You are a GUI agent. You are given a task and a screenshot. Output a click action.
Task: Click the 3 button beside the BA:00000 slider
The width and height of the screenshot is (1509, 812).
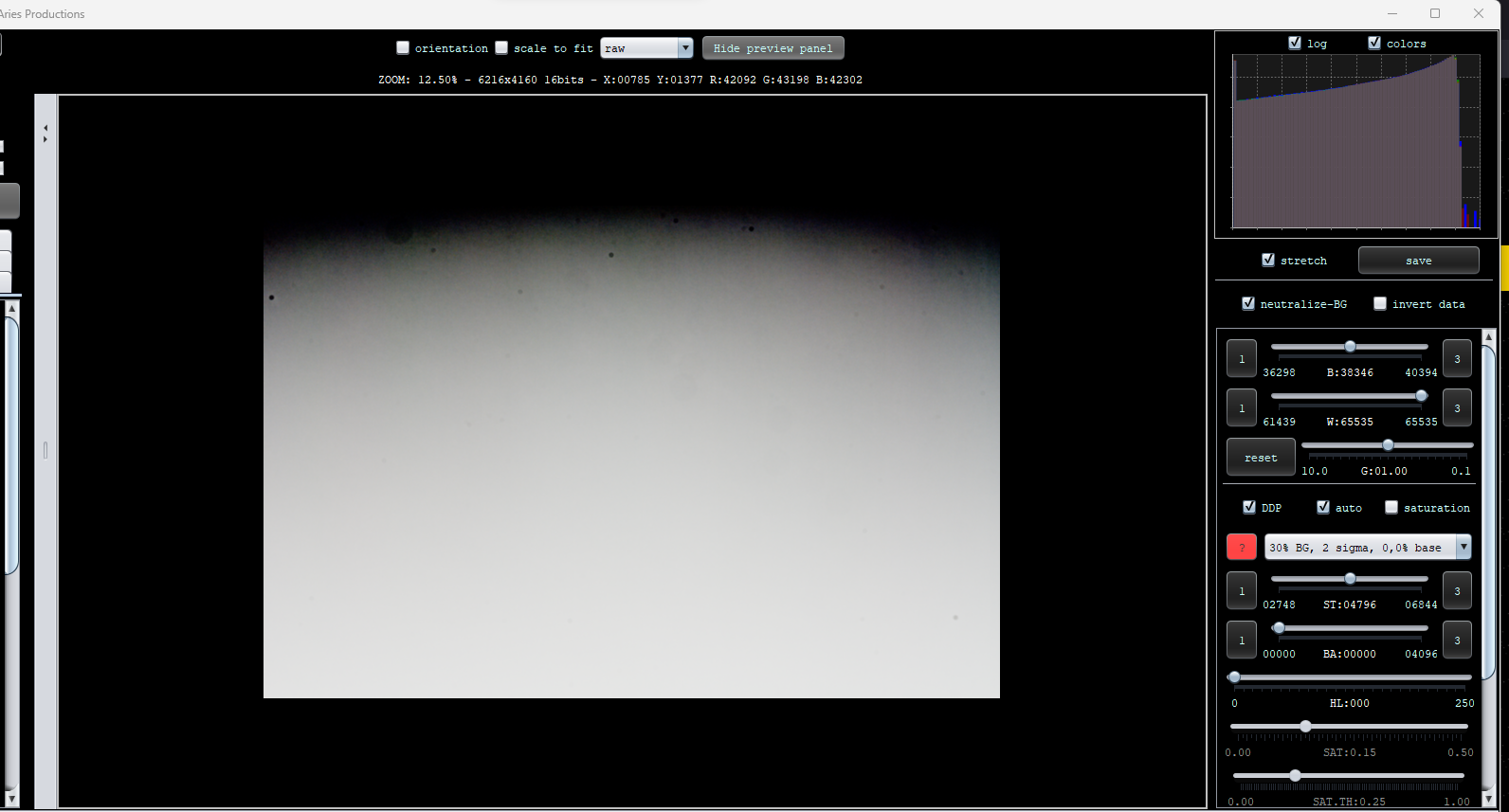1457,641
